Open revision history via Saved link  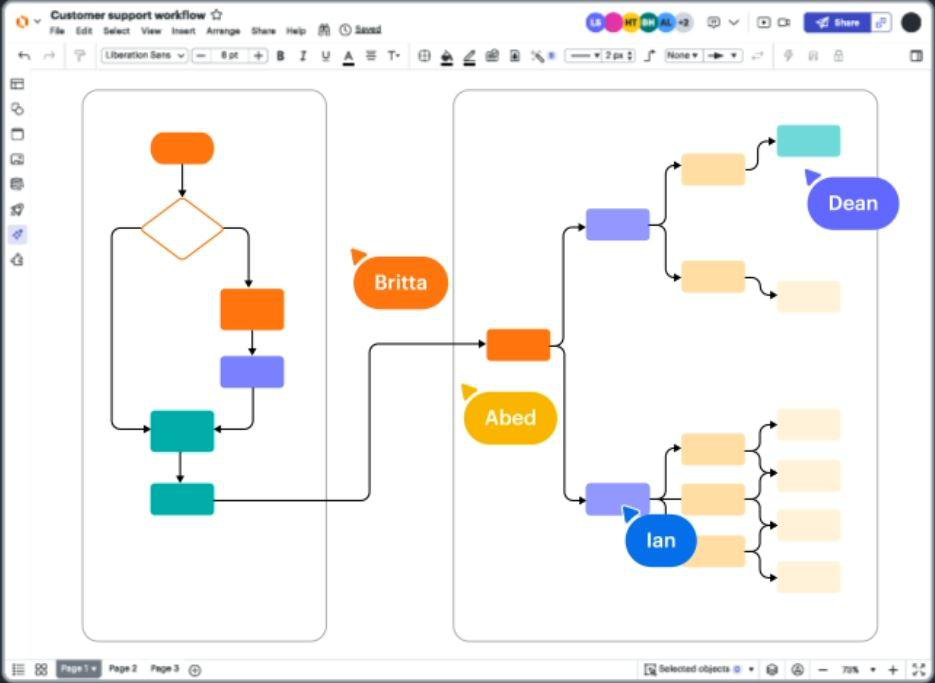(368, 29)
